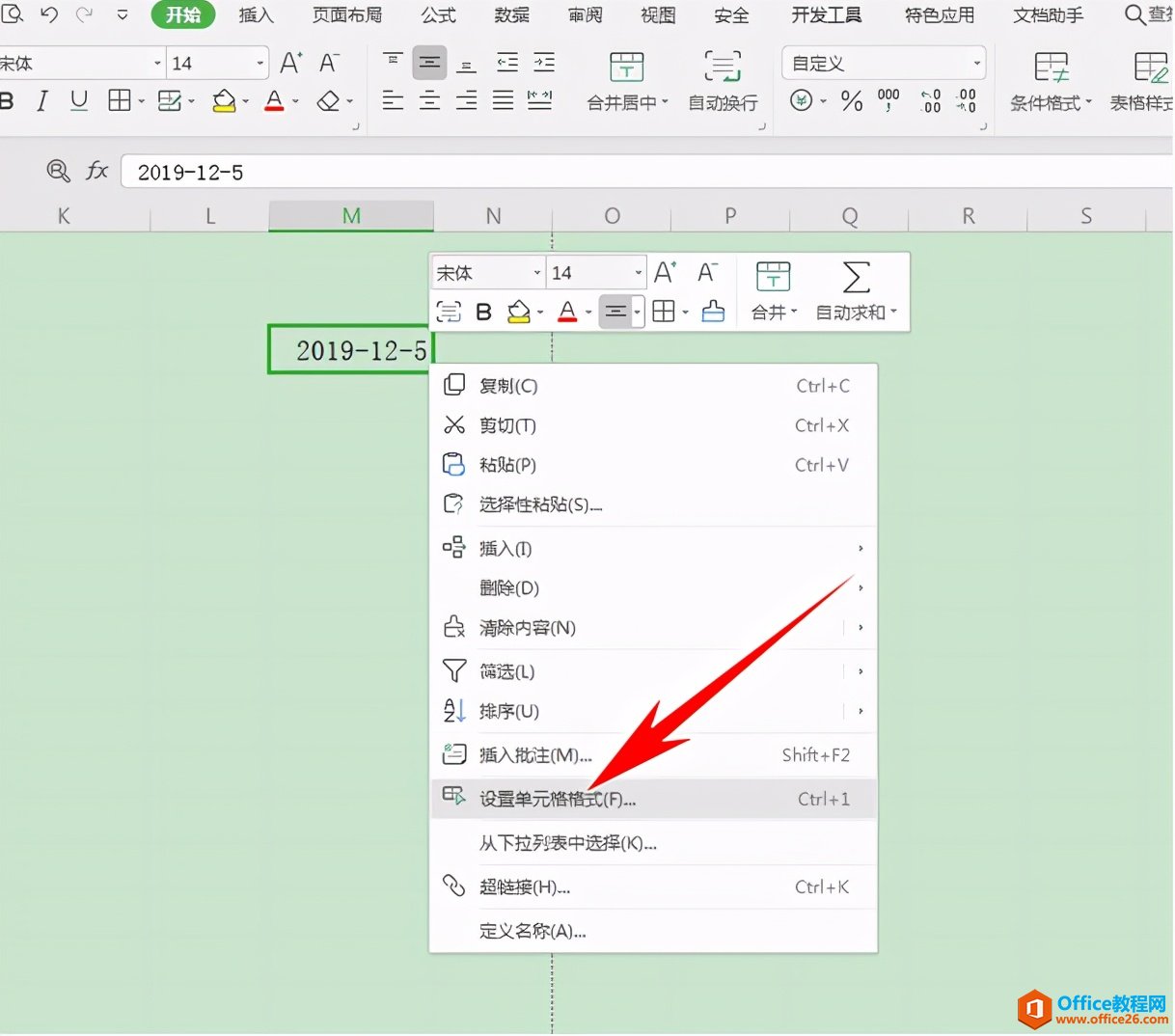Open mini toolbar 合并 dropdown
1175x1036 pixels.
[774, 291]
